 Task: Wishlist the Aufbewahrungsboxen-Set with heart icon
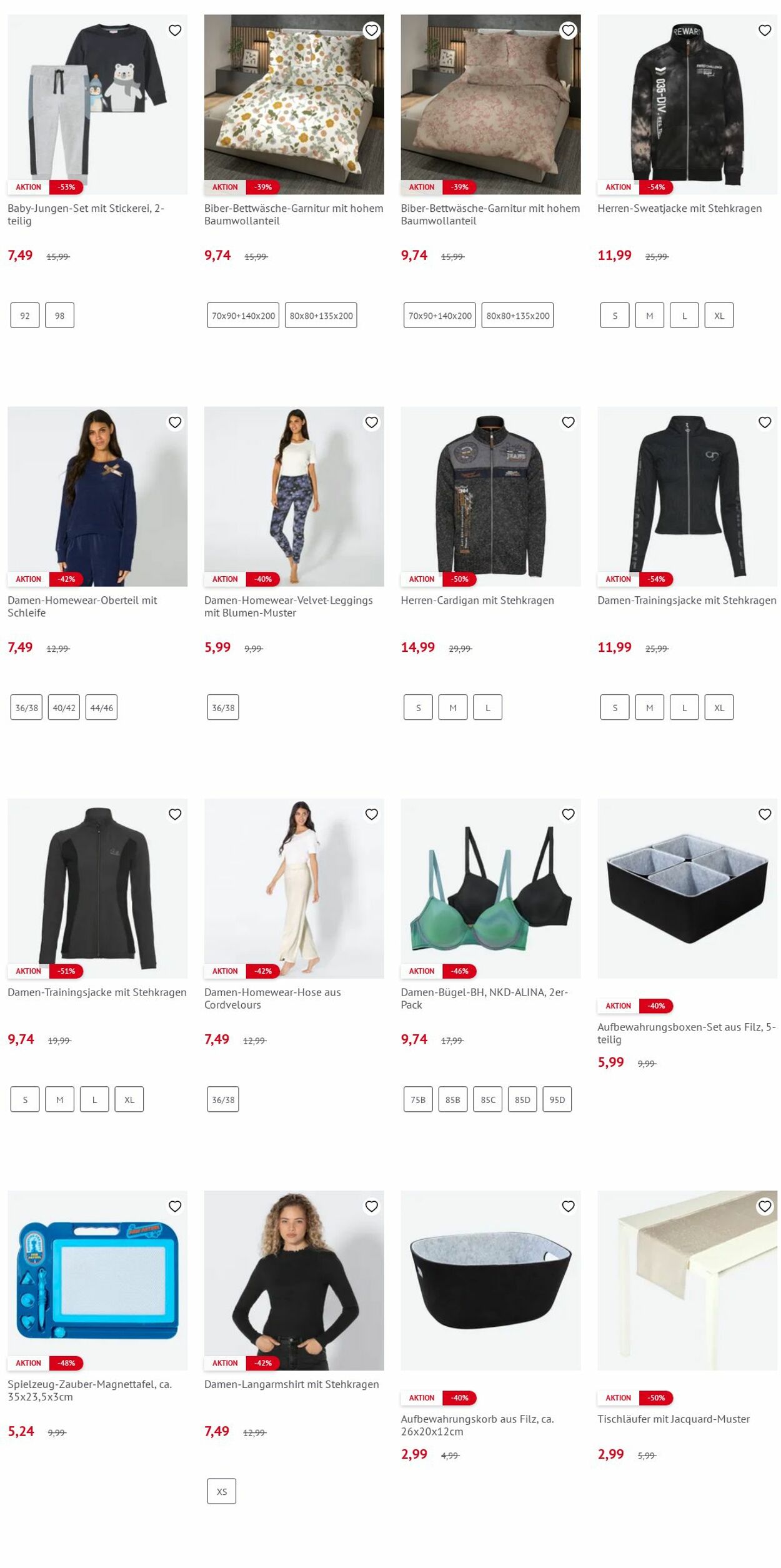(x=765, y=814)
